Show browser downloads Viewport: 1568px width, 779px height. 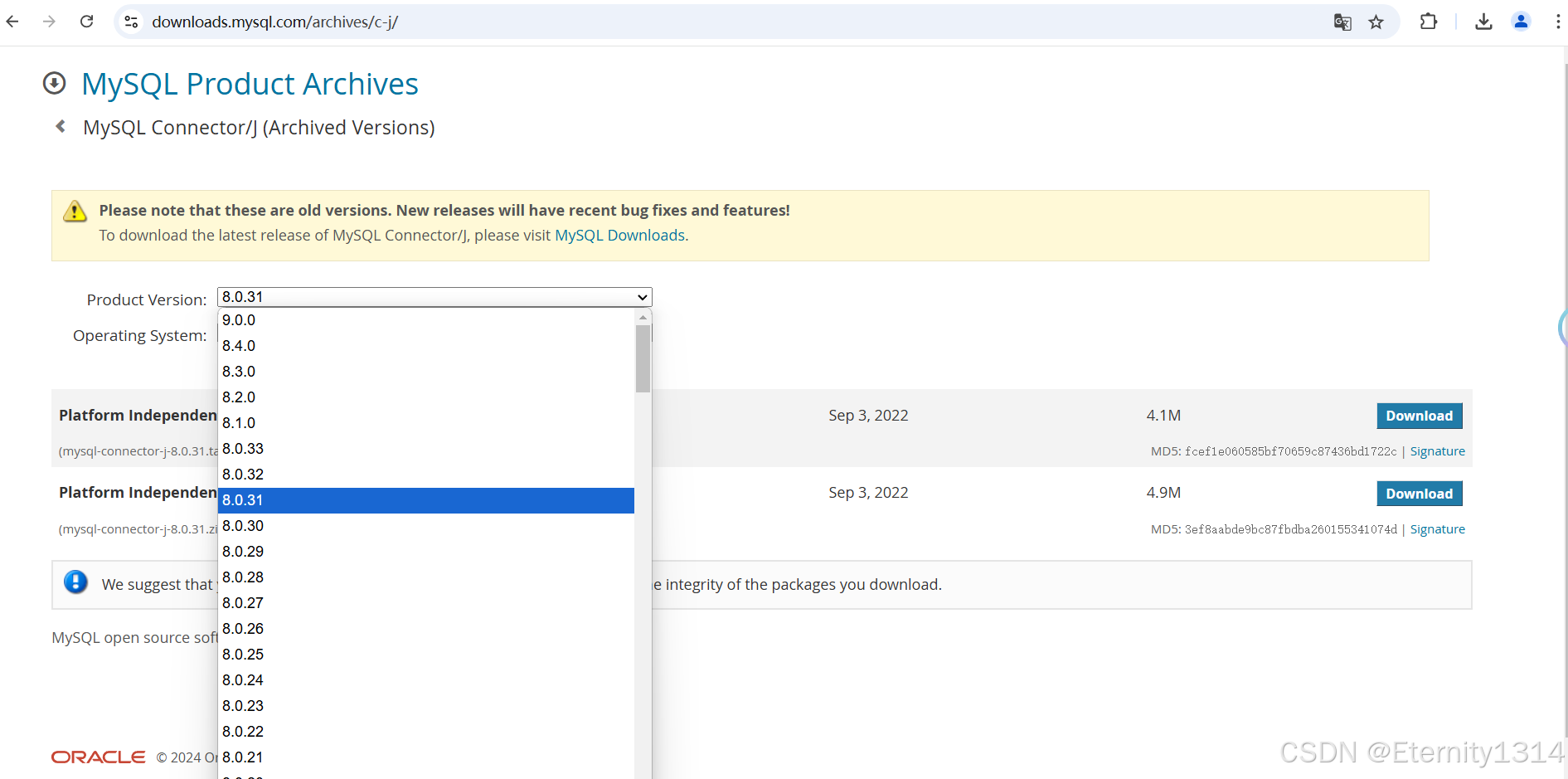[x=1484, y=22]
